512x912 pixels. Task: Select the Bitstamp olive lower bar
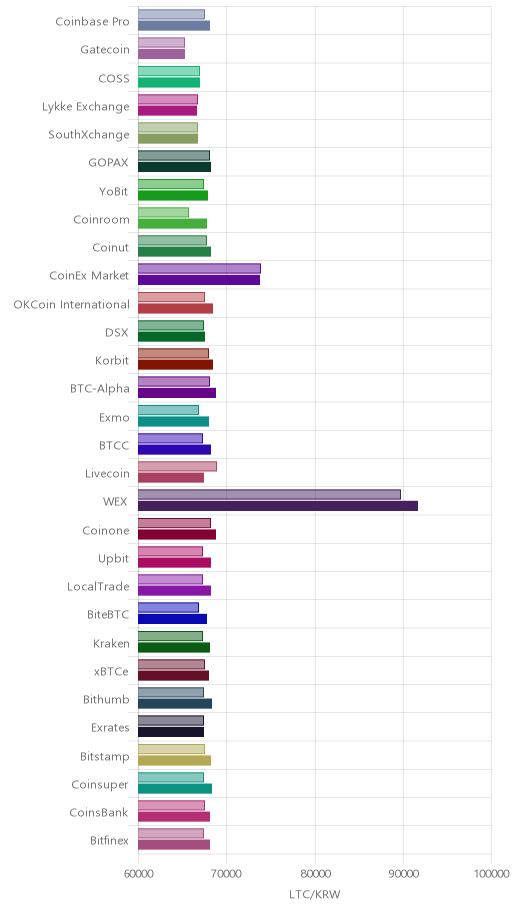click(x=175, y=760)
